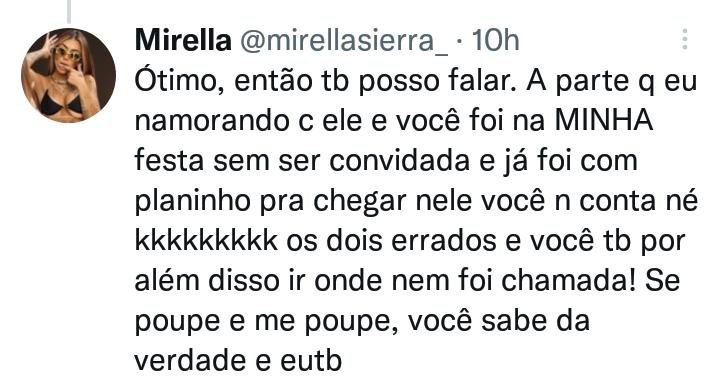
Task: Click the phrase 'A parte q eu'
Action: [x=612, y=82]
